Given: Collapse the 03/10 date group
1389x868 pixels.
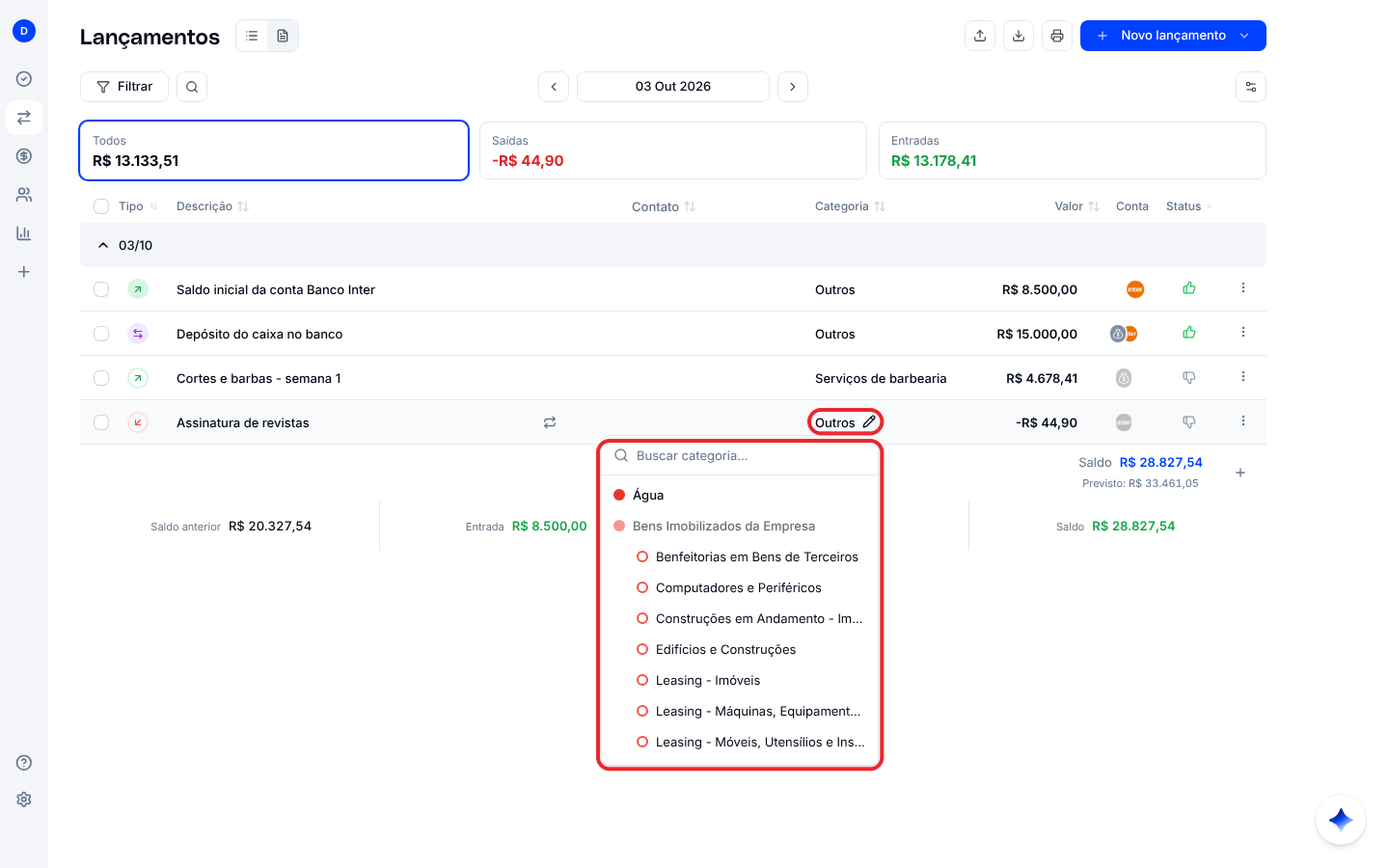Looking at the screenshot, I should (x=103, y=245).
